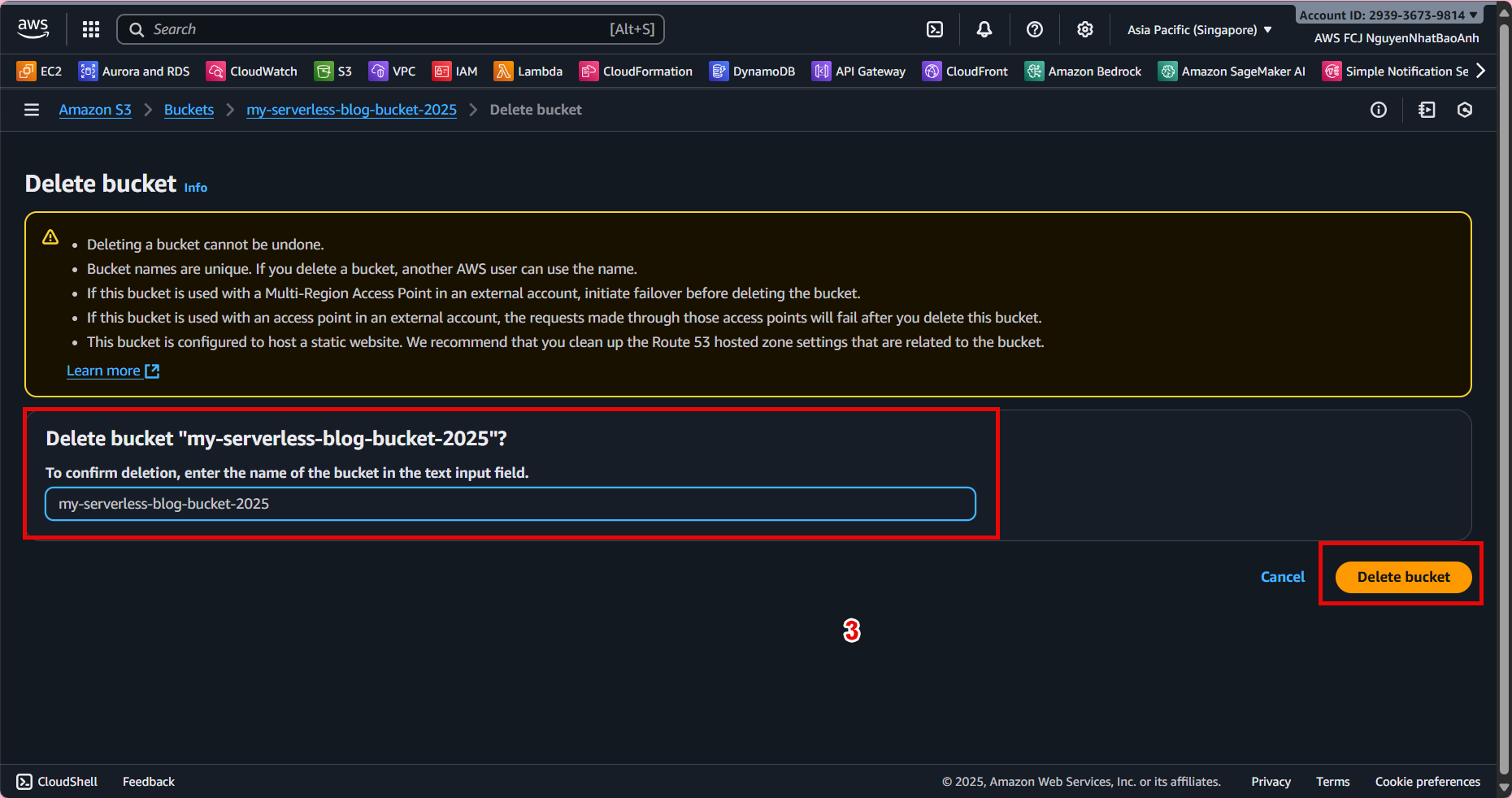Open the Info link beside Delete bucket

pyautogui.click(x=196, y=188)
